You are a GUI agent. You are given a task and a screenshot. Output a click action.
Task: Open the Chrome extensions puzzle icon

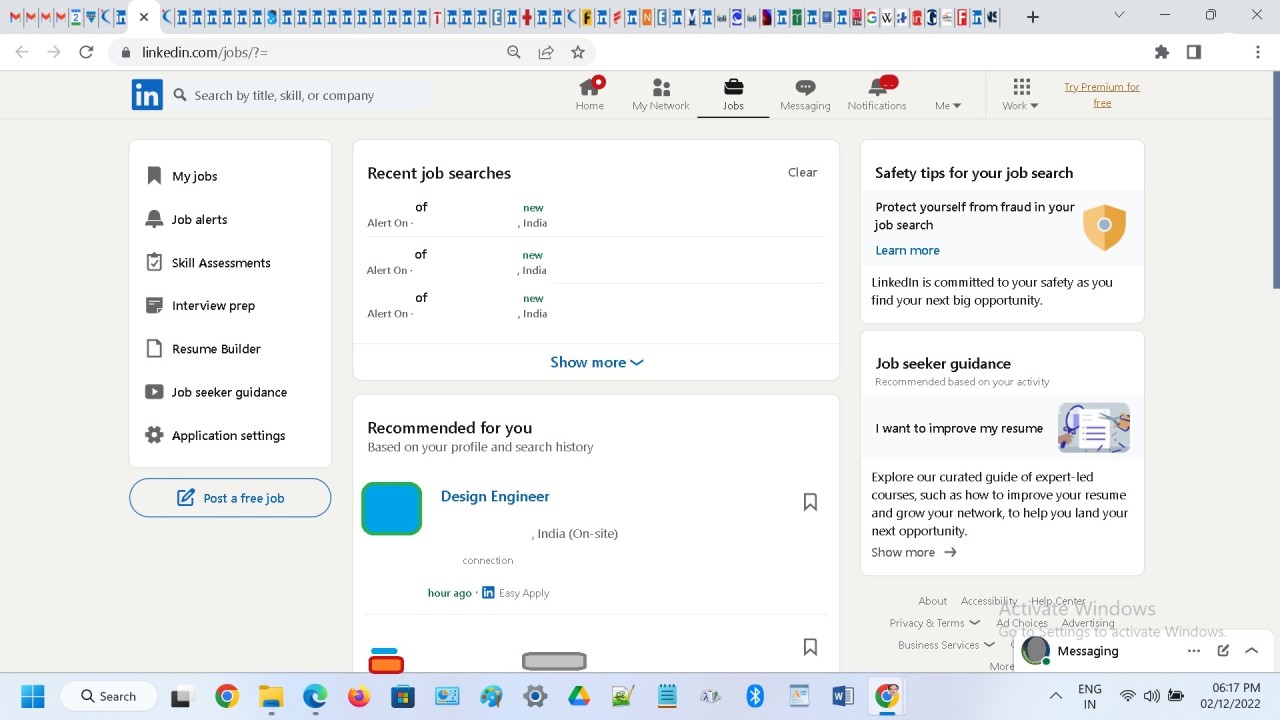[1162, 52]
